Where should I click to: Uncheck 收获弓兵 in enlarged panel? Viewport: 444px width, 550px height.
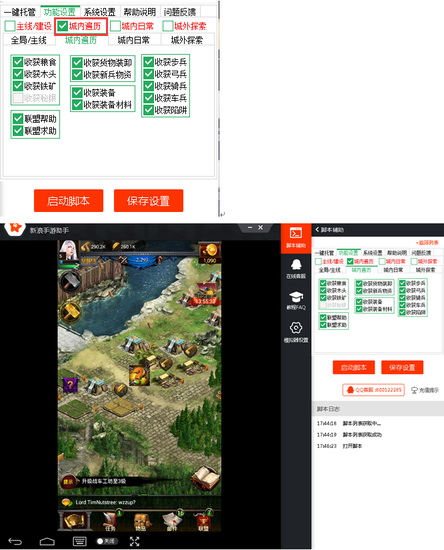[x=149, y=74]
